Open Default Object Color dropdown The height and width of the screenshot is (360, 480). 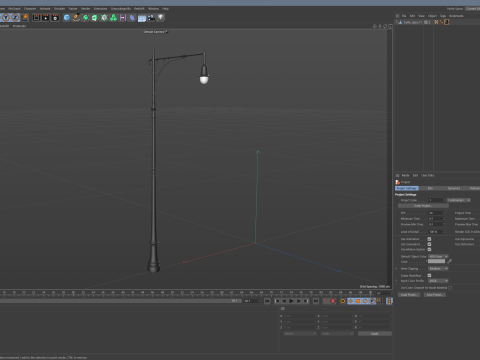tap(438, 257)
